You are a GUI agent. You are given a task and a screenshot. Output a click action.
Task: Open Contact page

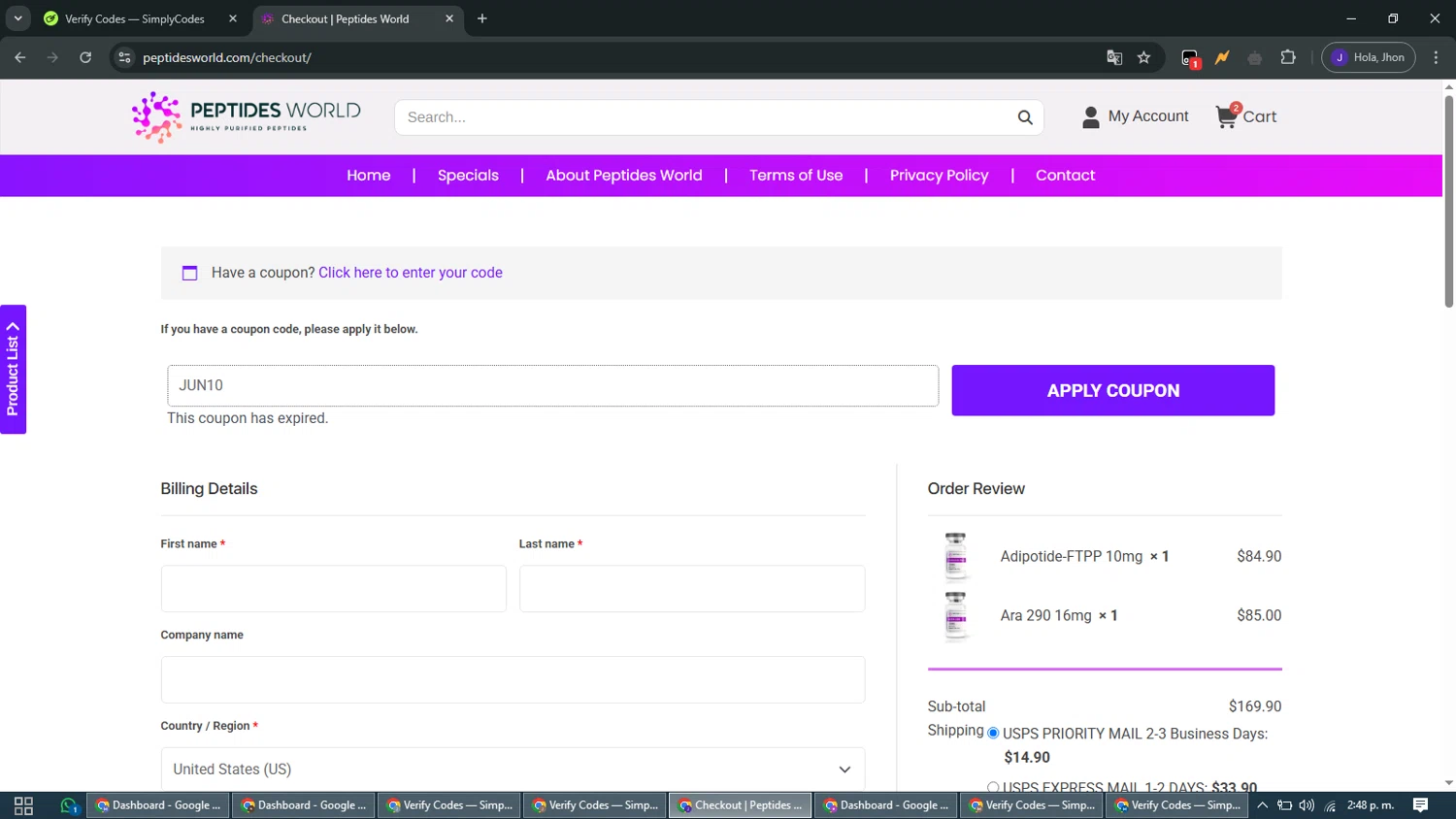click(1065, 176)
